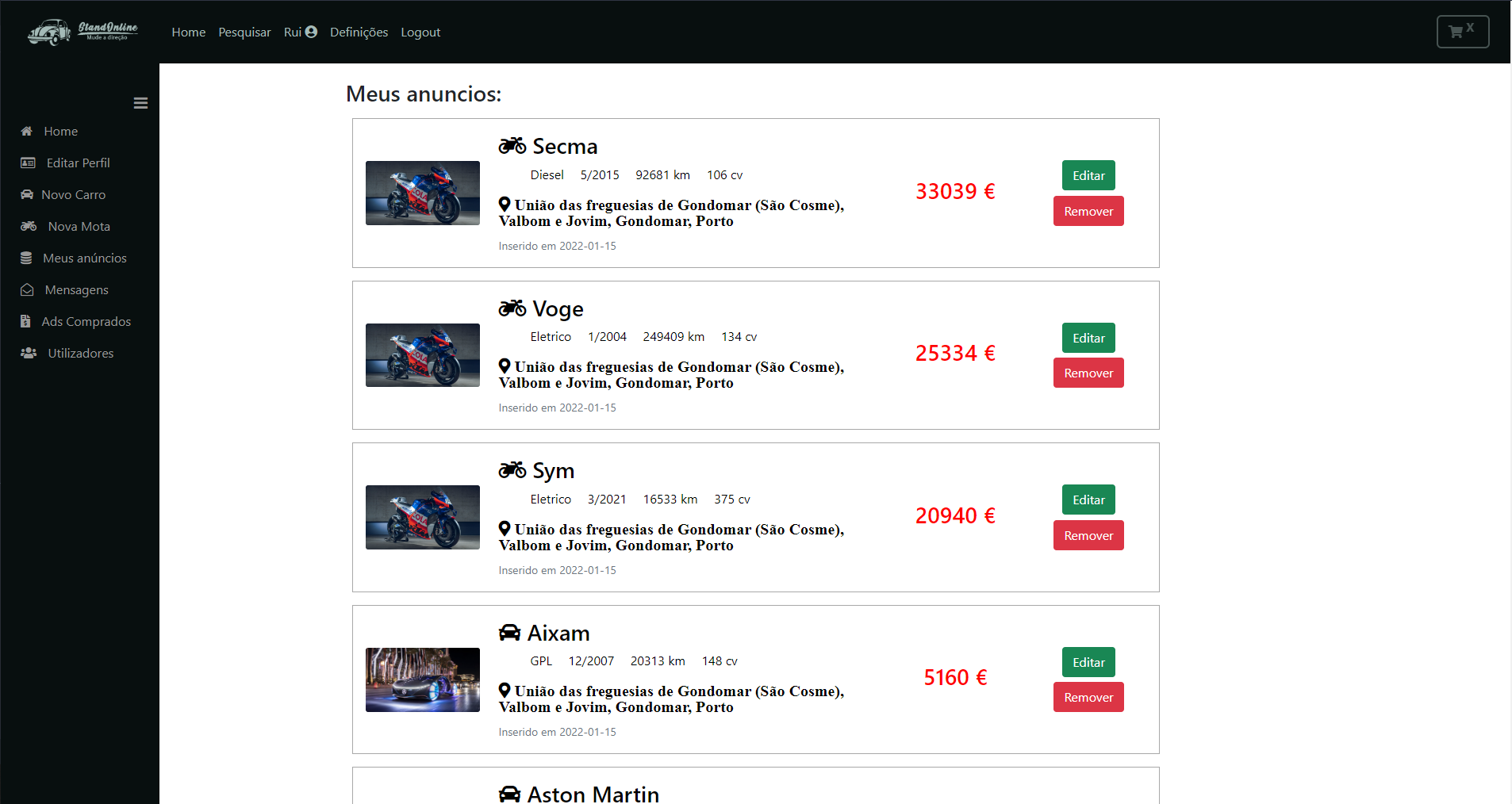Click the Home house icon in sidebar
The width and height of the screenshot is (1512, 804).
[x=27, y=132]
